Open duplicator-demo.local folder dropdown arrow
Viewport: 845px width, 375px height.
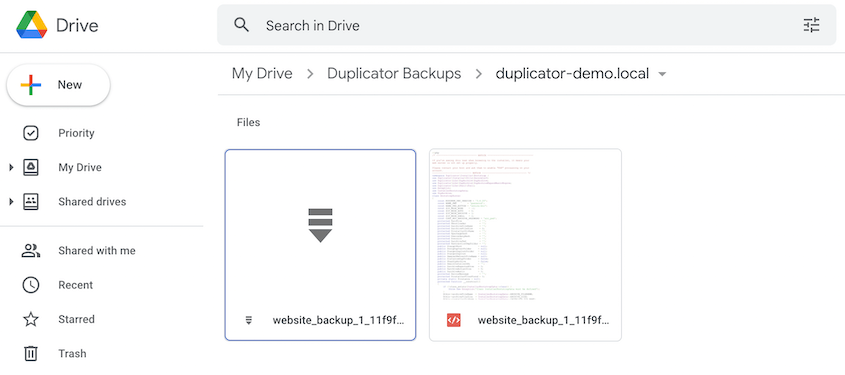(662, 74)
